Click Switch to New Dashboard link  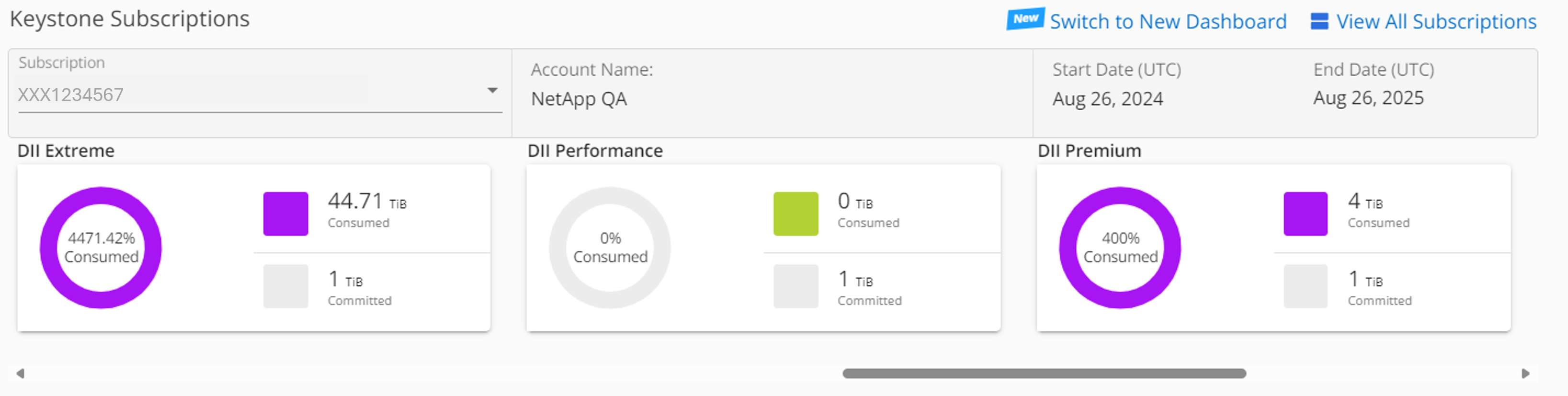point(1168,22)
